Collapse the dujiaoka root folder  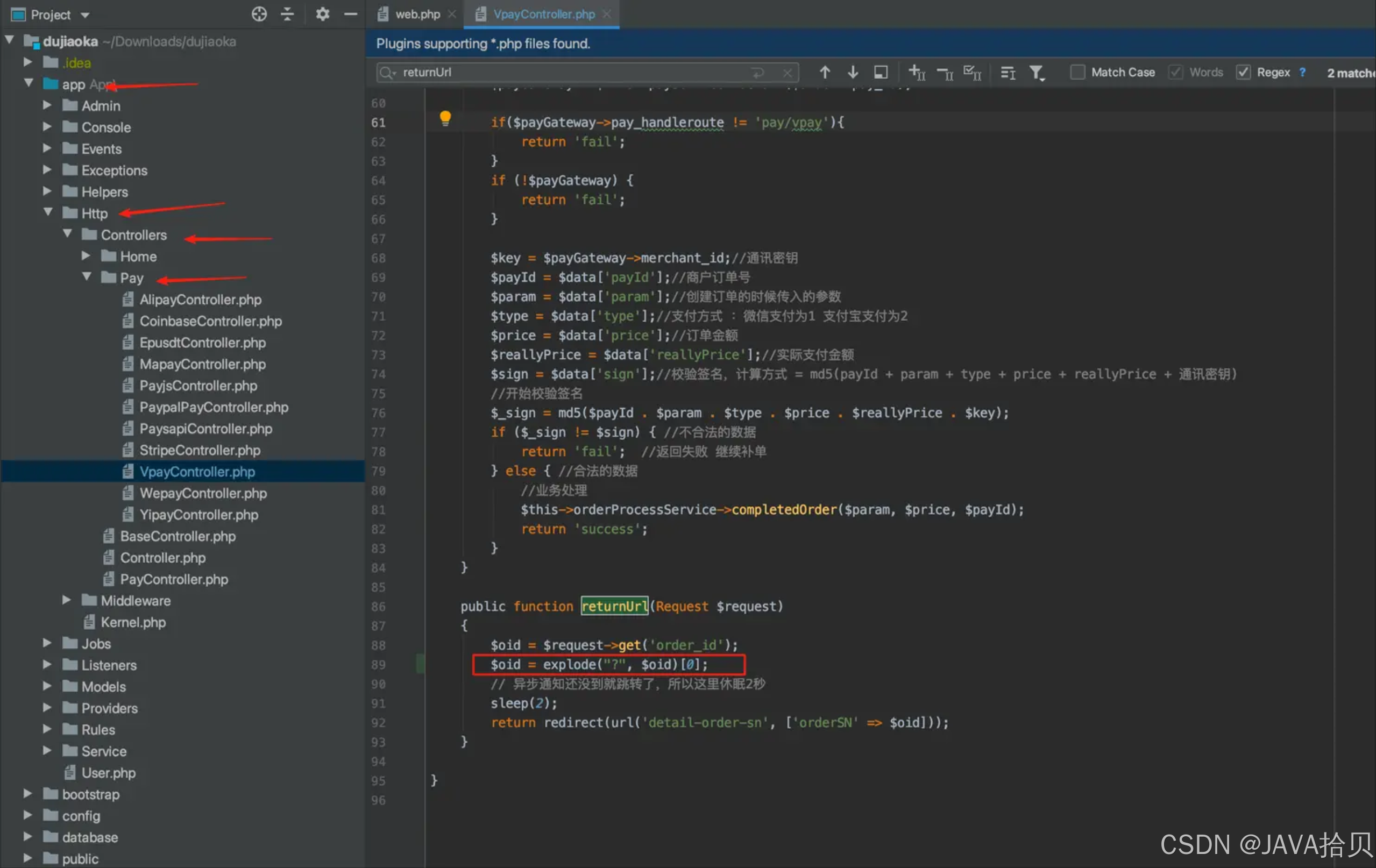(10, 40)
